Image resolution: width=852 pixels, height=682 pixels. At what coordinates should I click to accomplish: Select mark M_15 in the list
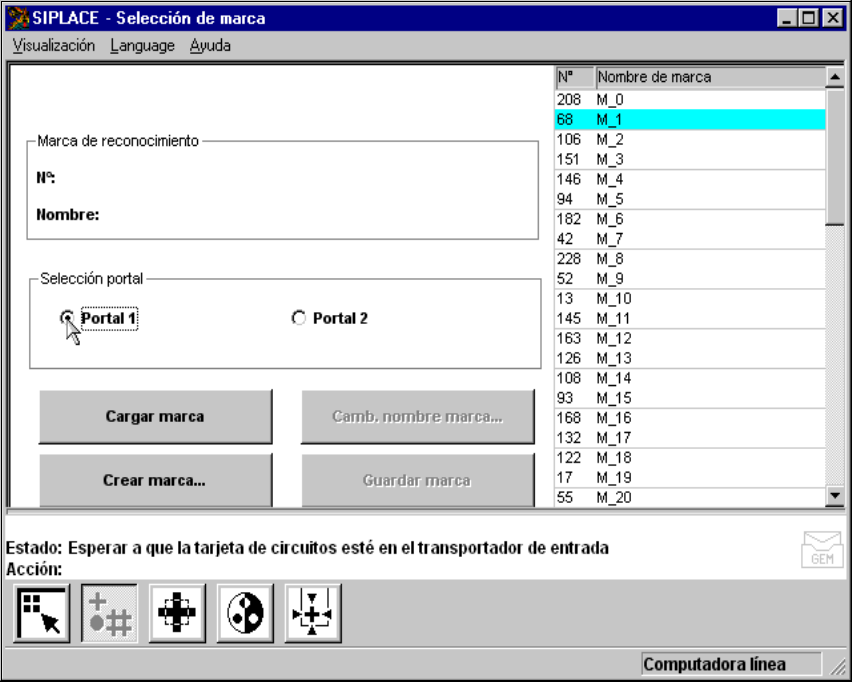click(690, 398)
